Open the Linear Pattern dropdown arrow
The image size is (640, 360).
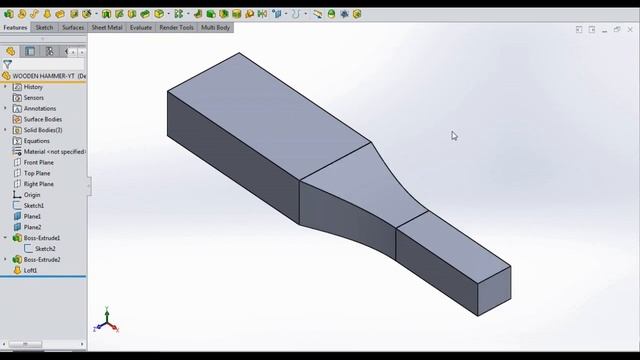[x=188, y=14]
